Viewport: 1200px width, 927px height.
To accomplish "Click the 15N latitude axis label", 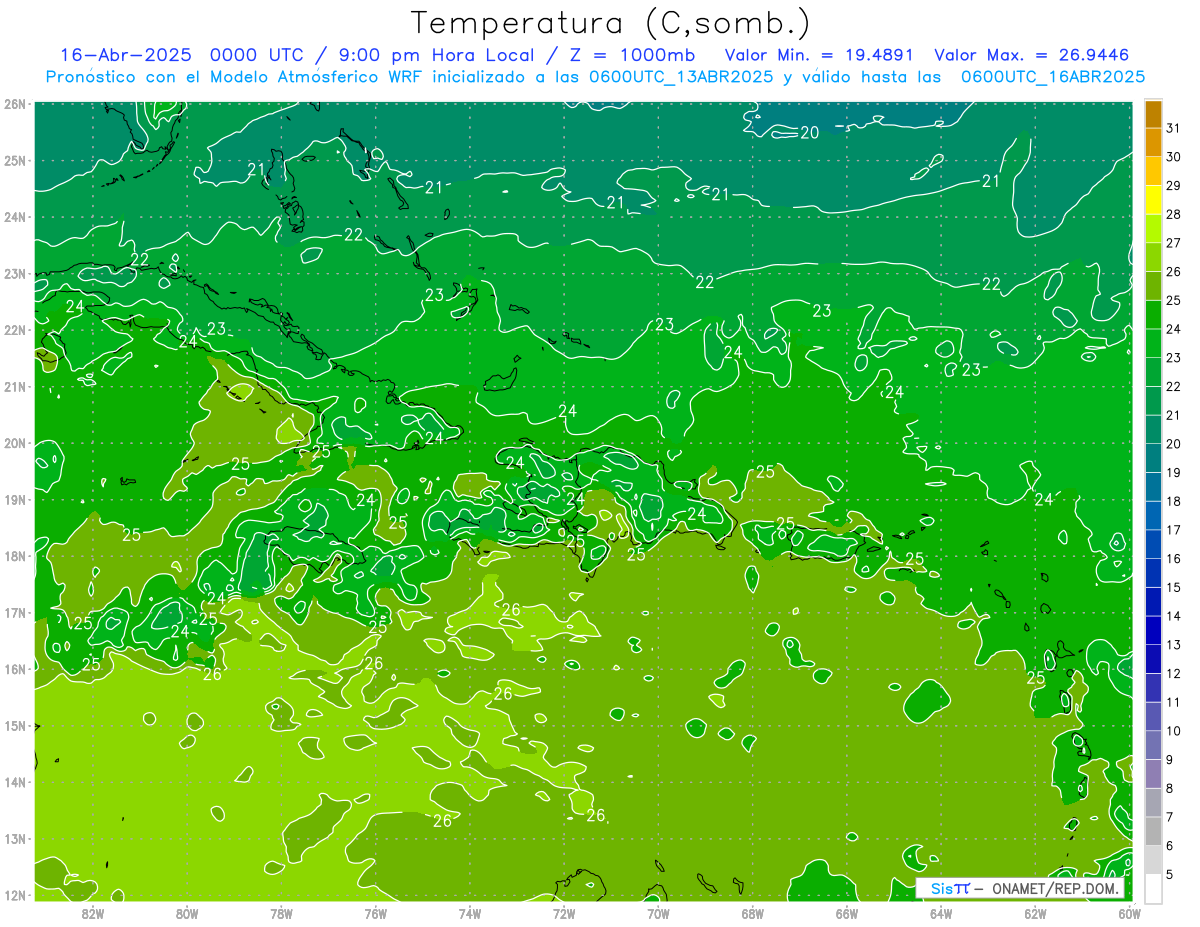I will coord(15,725).
